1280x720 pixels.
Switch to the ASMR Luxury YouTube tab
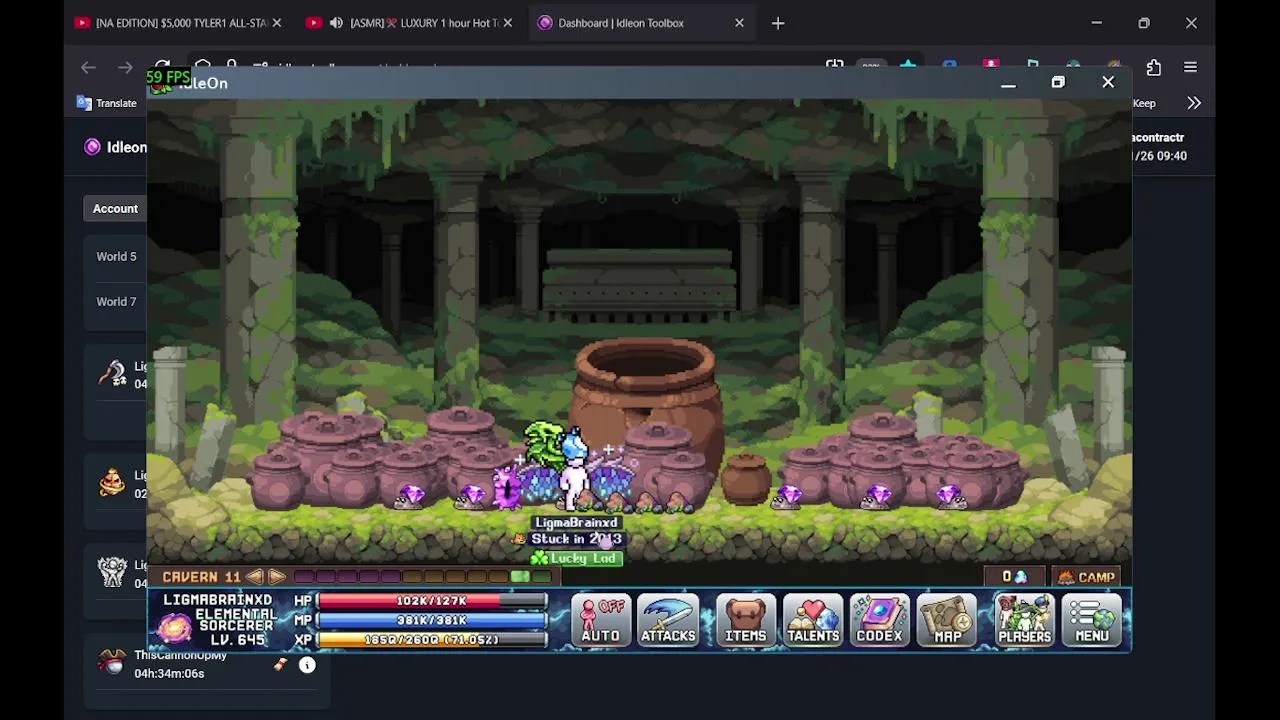point(424,23)
